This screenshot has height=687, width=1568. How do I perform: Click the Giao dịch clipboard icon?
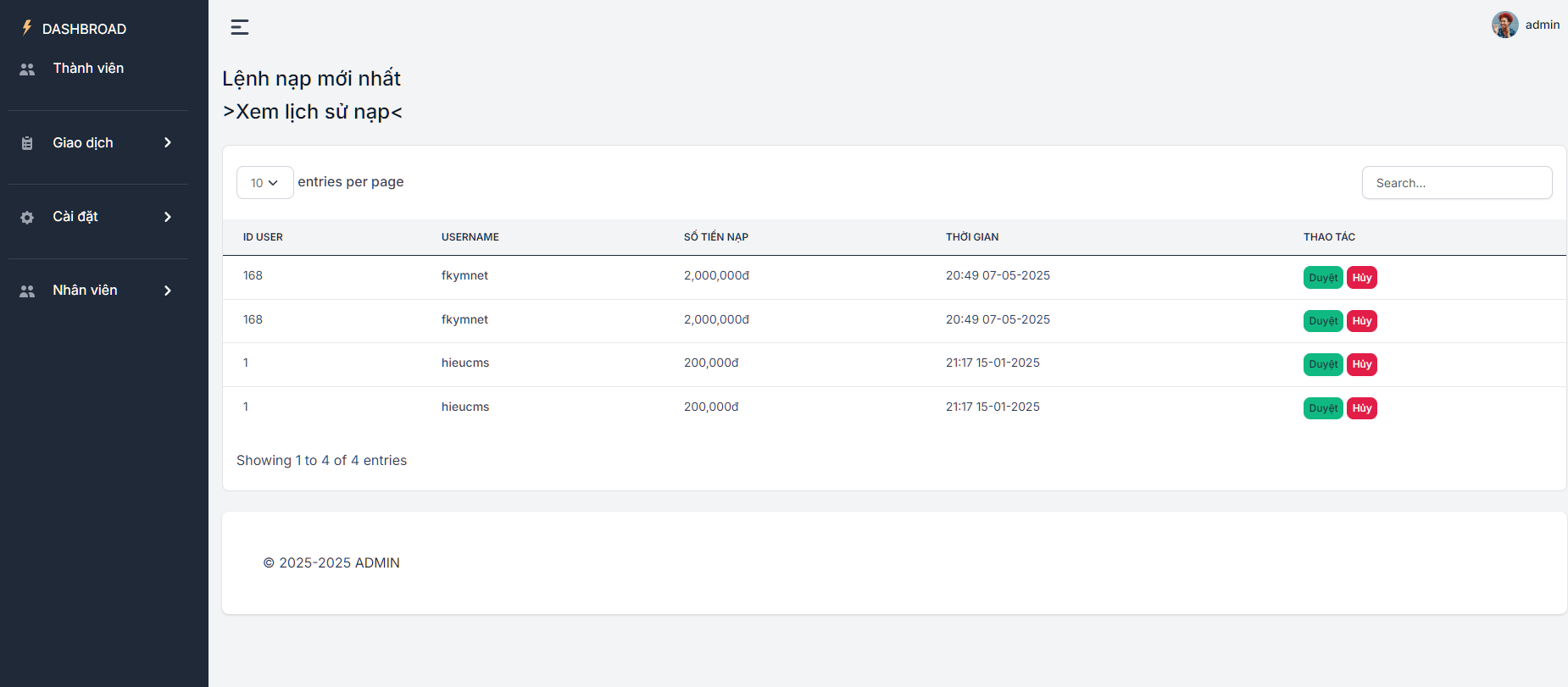27,143
